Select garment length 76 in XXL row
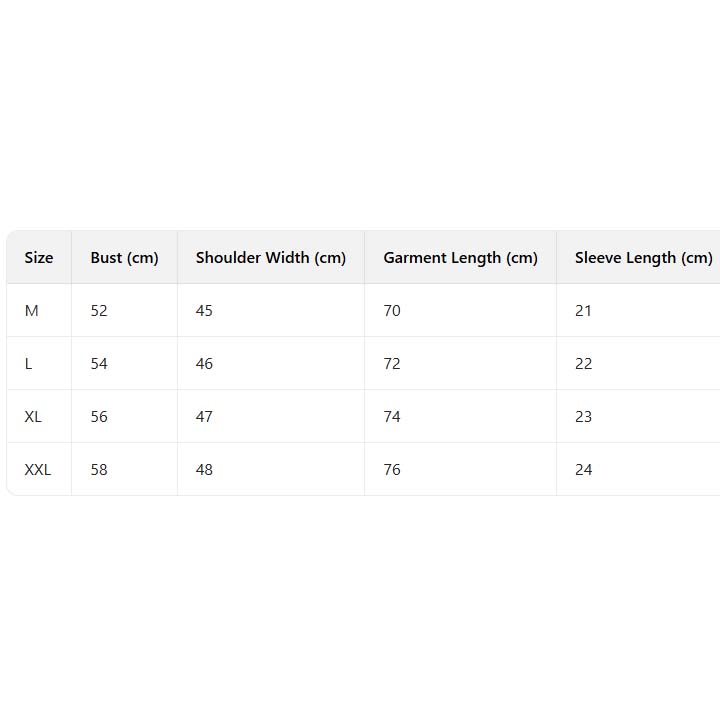This screenshot has height=720, width=720. pos(392,470)
